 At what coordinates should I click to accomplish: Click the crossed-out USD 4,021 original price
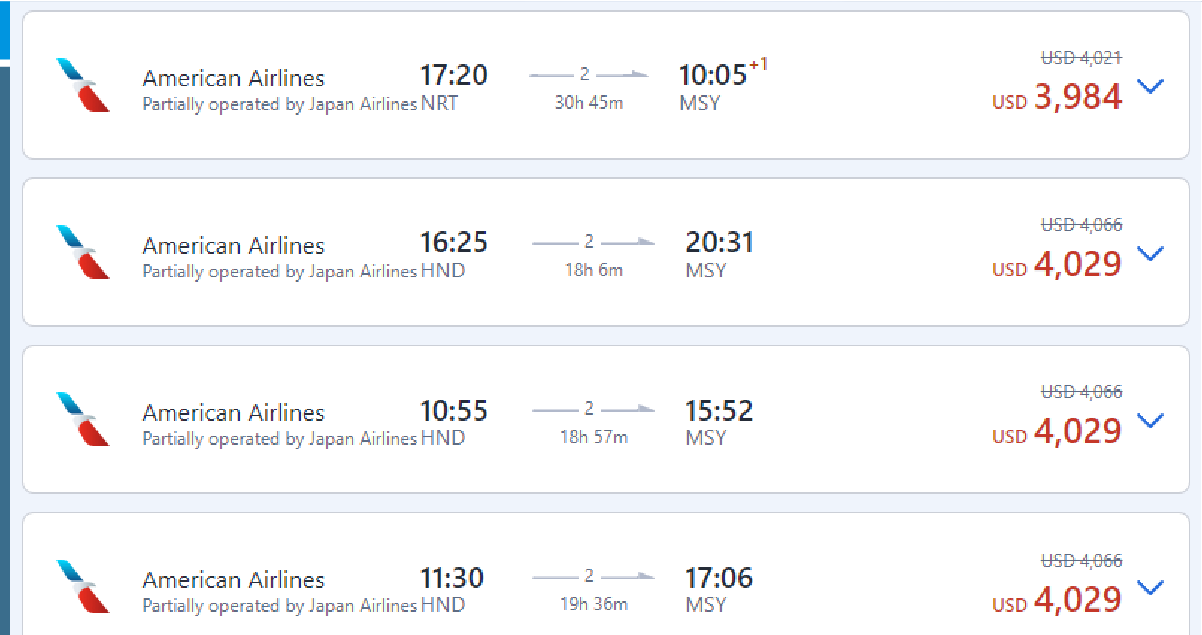pos(1081,58)
